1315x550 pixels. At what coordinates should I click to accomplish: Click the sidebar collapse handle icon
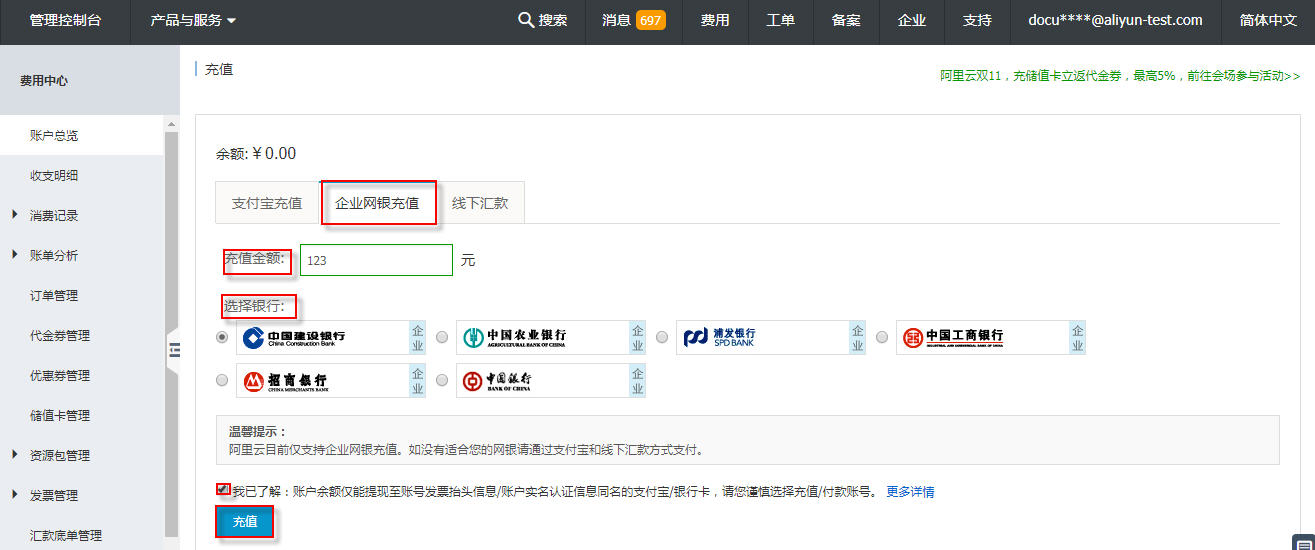(x=173, y=349)
